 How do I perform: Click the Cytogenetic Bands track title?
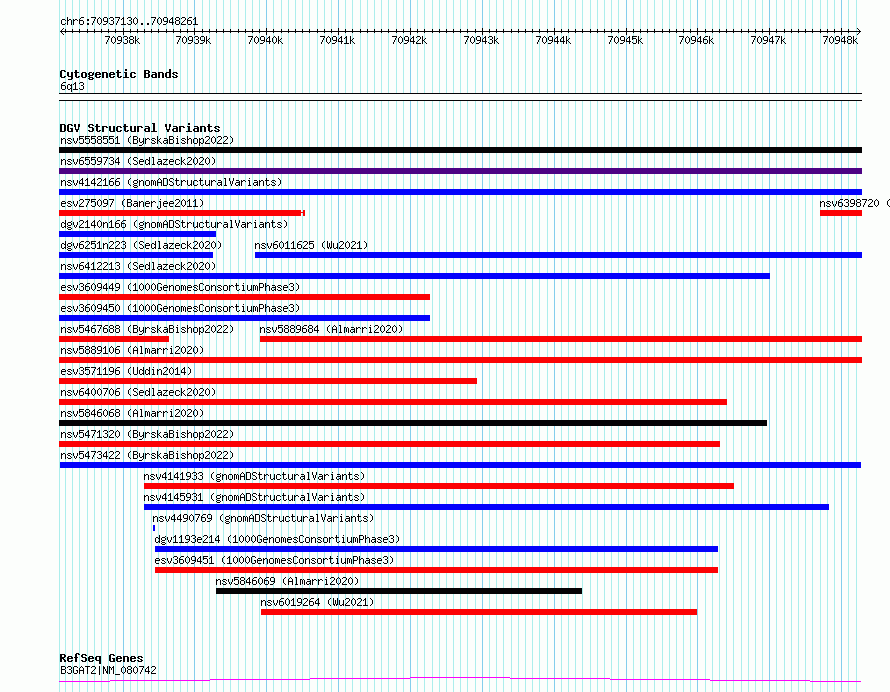pos(119,74)
